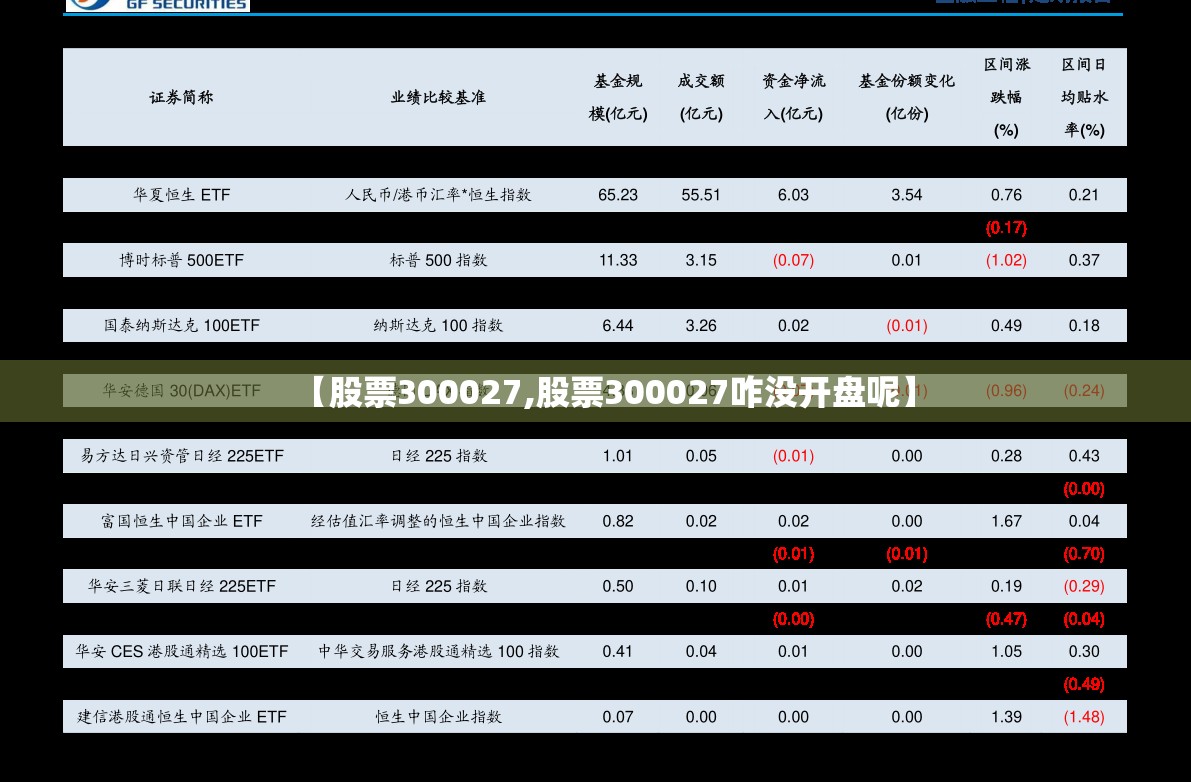Screen dimensions: 1191x782
Task: Click fund size value 0.07
Action: 618,717
